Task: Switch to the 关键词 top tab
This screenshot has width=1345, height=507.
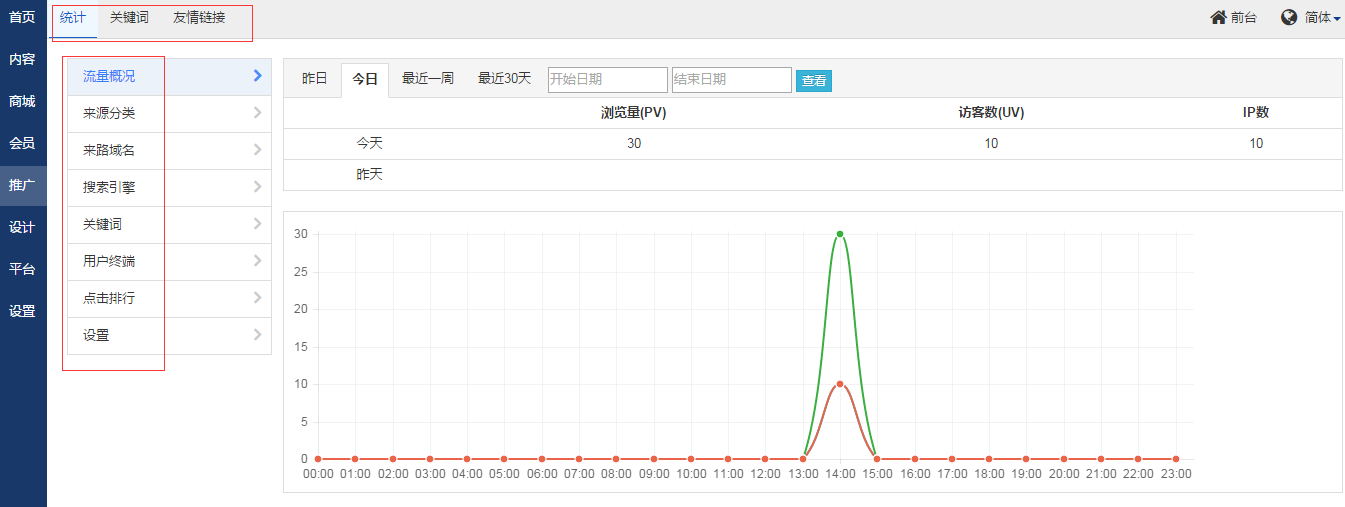Action: point(129,18)
